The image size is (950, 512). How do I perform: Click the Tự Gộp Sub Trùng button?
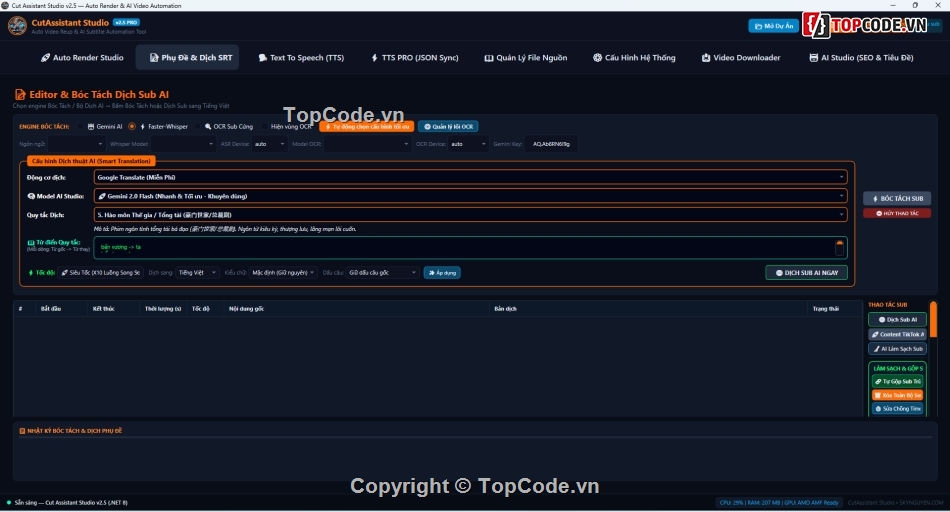(x=897, y=382)
